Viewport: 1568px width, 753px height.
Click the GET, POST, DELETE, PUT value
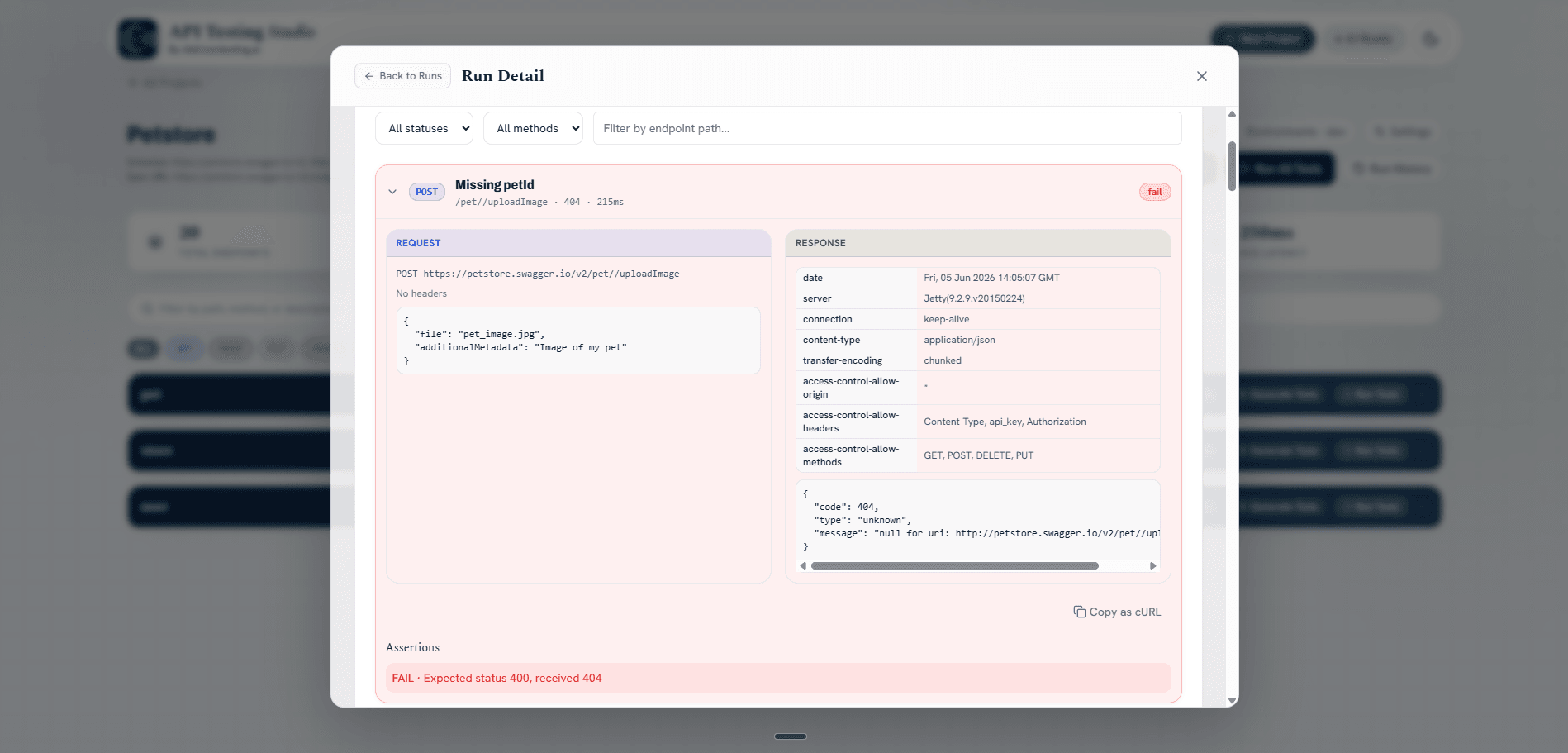(978, 455)
